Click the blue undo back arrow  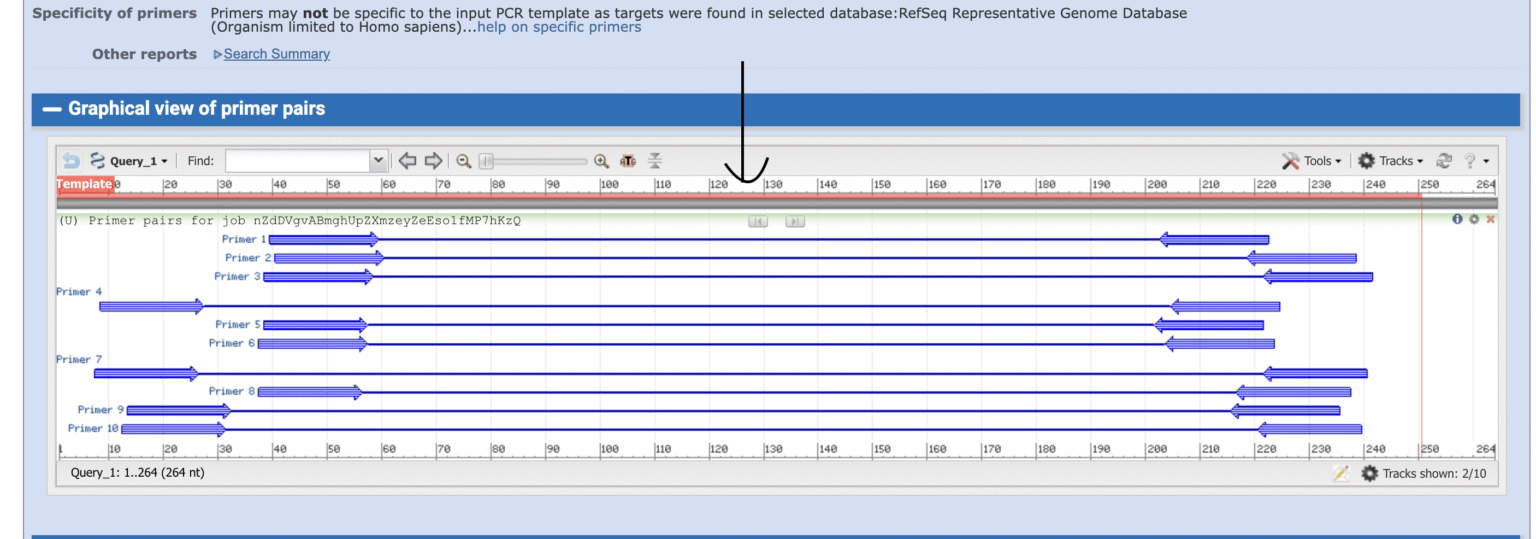click(x=71, y=161)
